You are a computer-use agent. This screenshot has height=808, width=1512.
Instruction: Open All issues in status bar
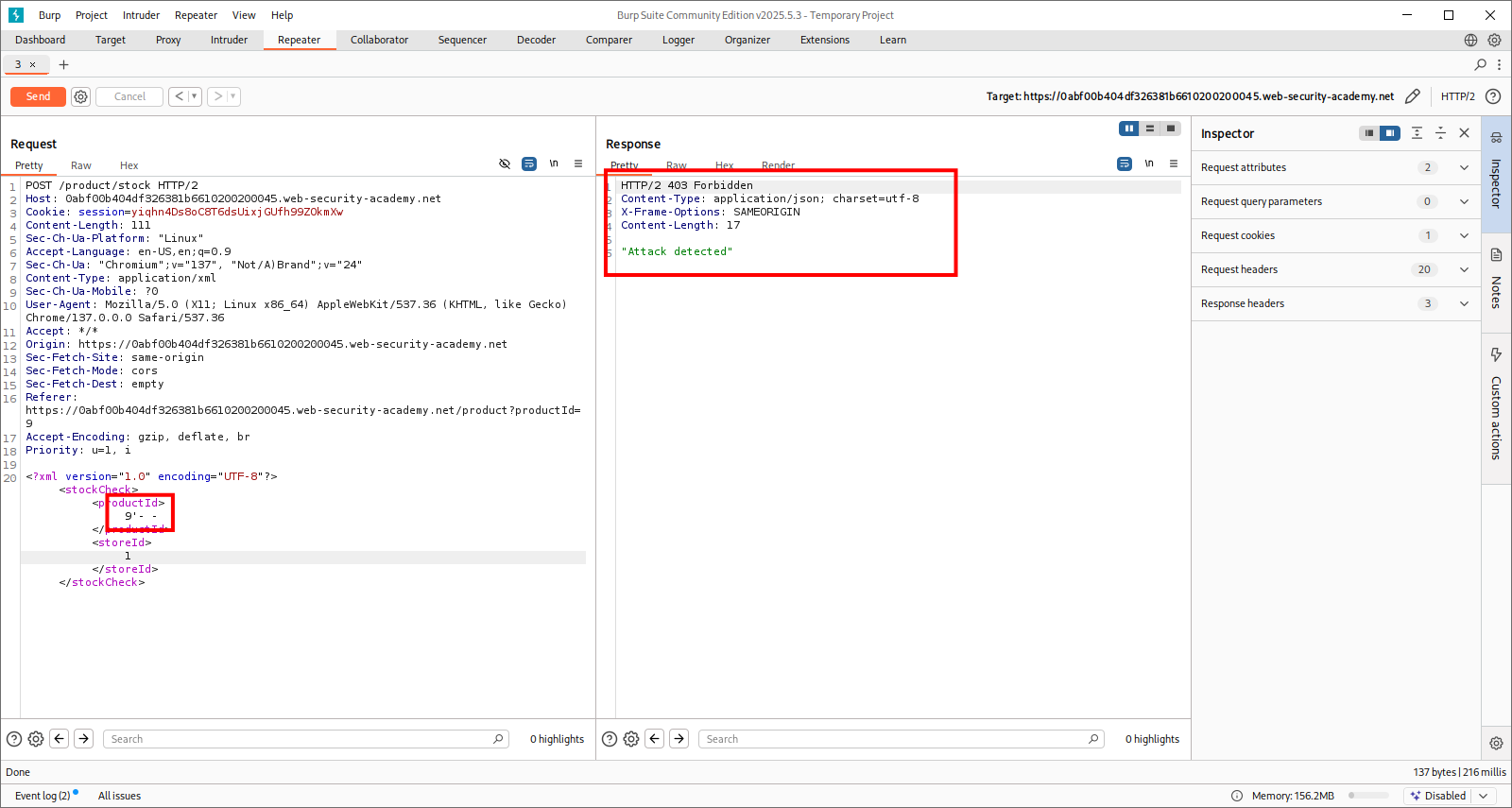point(119,796)
